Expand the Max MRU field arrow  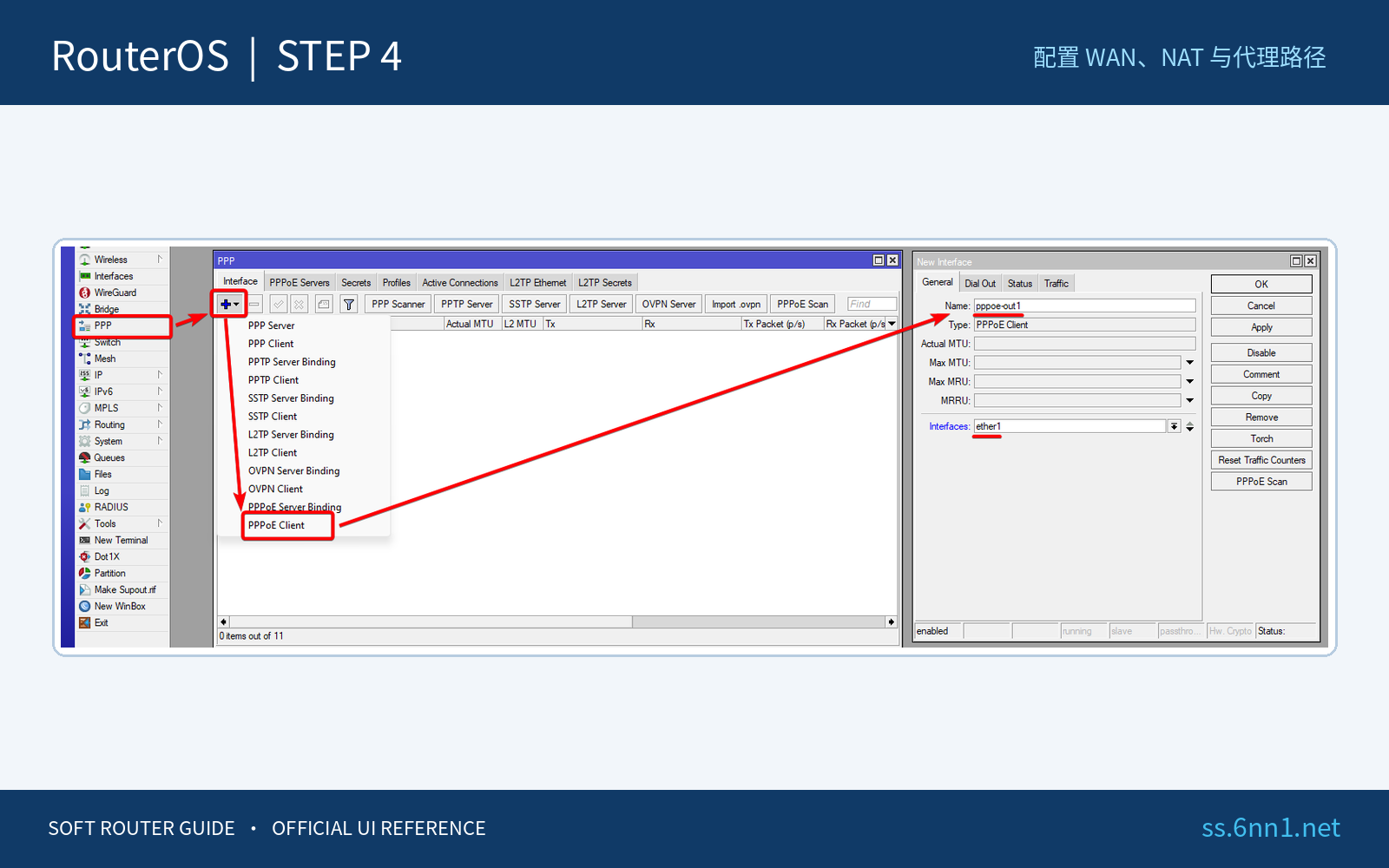1190,382
